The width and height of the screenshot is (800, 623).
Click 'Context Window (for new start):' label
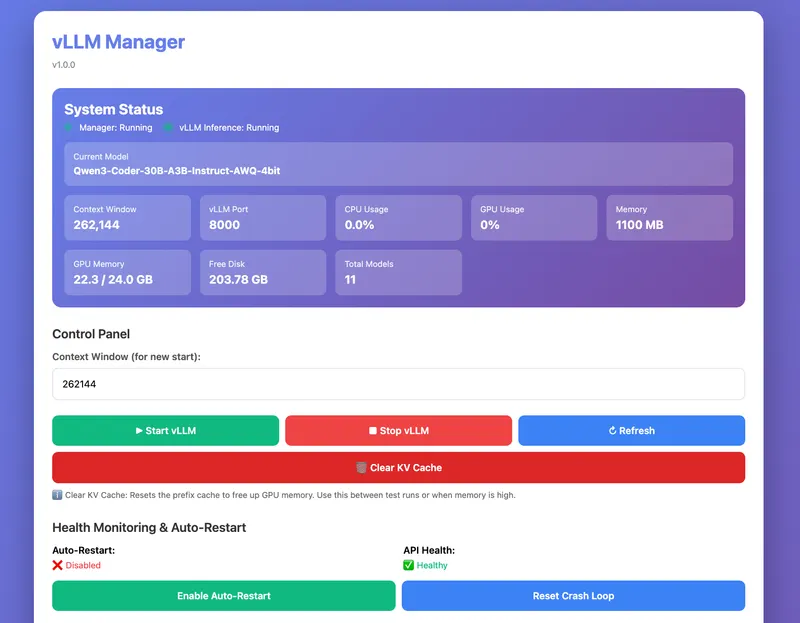[x=127, y=357]
